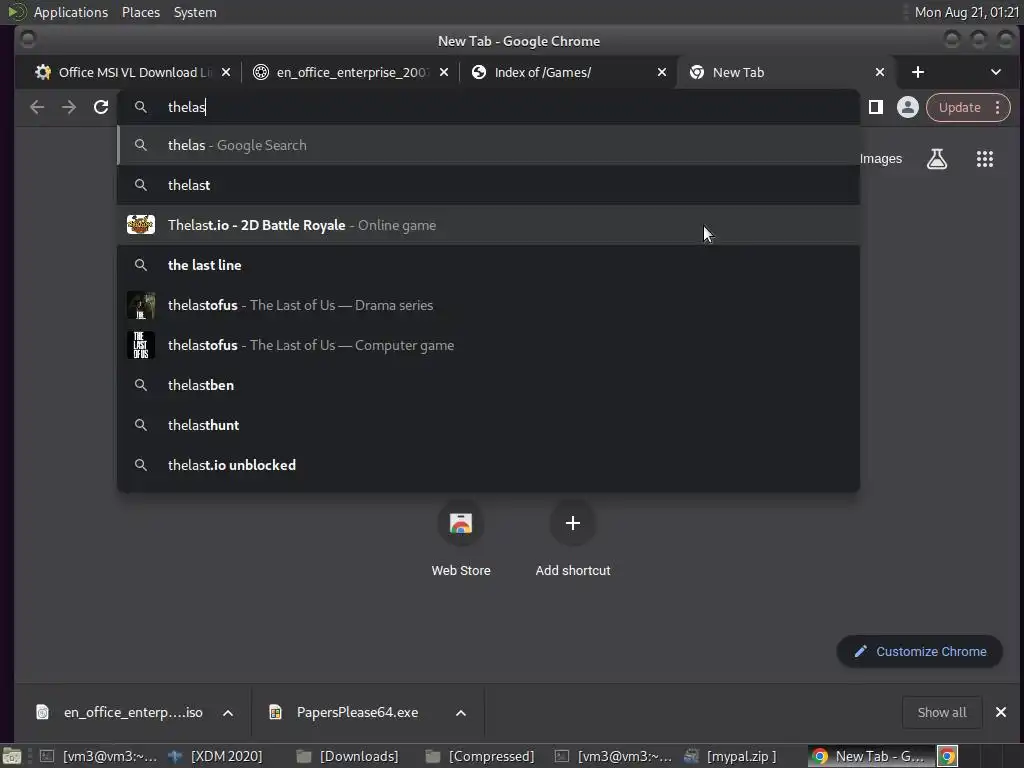Open the Applications menu
The width and height of the screenshot is (1024, 768).
click(x=71, y=12)
